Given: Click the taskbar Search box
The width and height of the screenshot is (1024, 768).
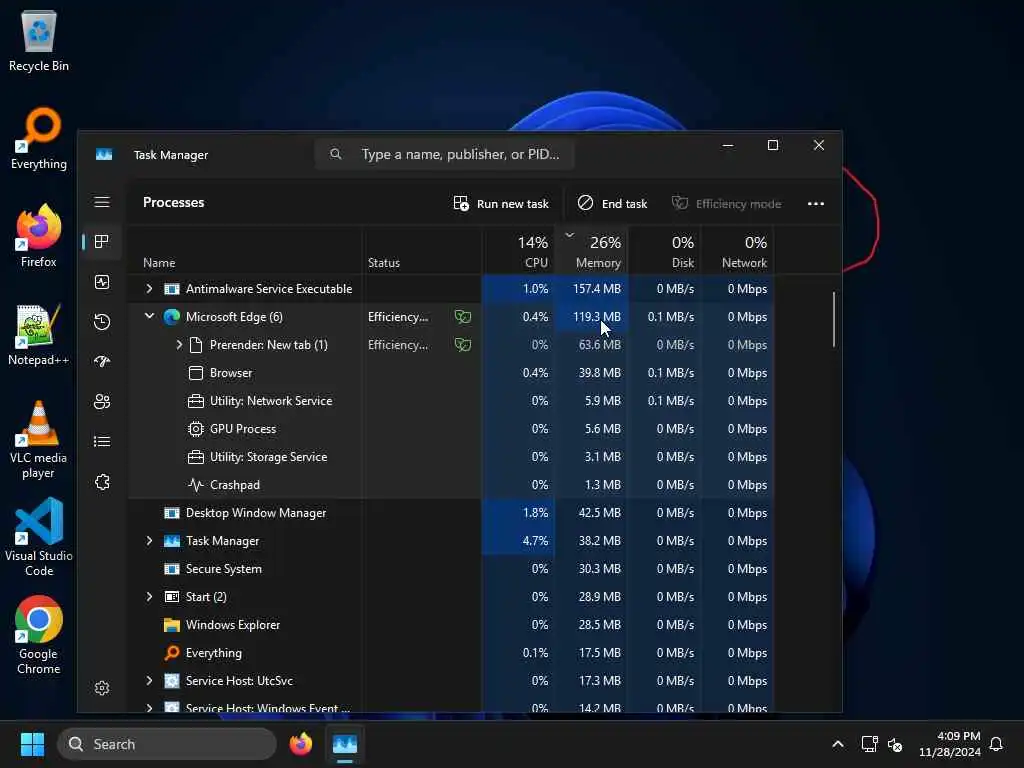Looking at the screenshot, I should (167, 744).
